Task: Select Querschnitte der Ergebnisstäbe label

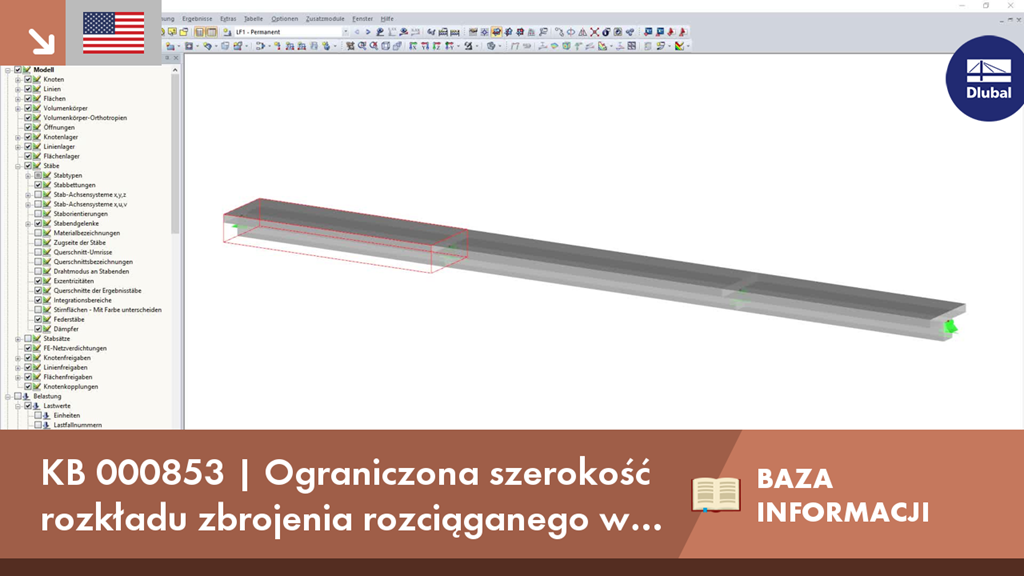Action: point(97,291)
